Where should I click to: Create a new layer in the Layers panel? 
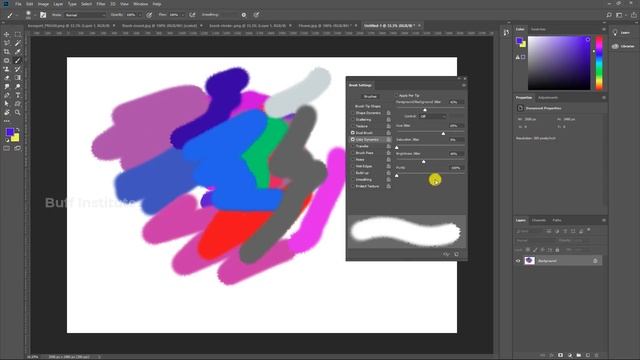(x=588, y=356)
